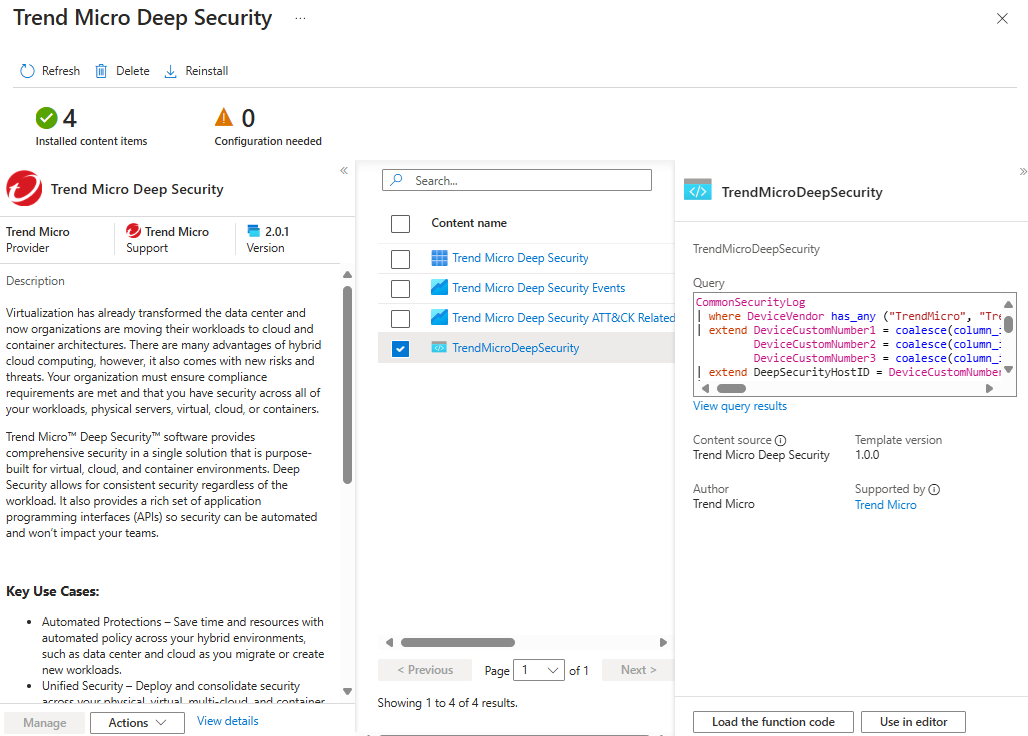The image size is (1028, 736).
Task: Click the View query results link
Action: coord(740,406)
